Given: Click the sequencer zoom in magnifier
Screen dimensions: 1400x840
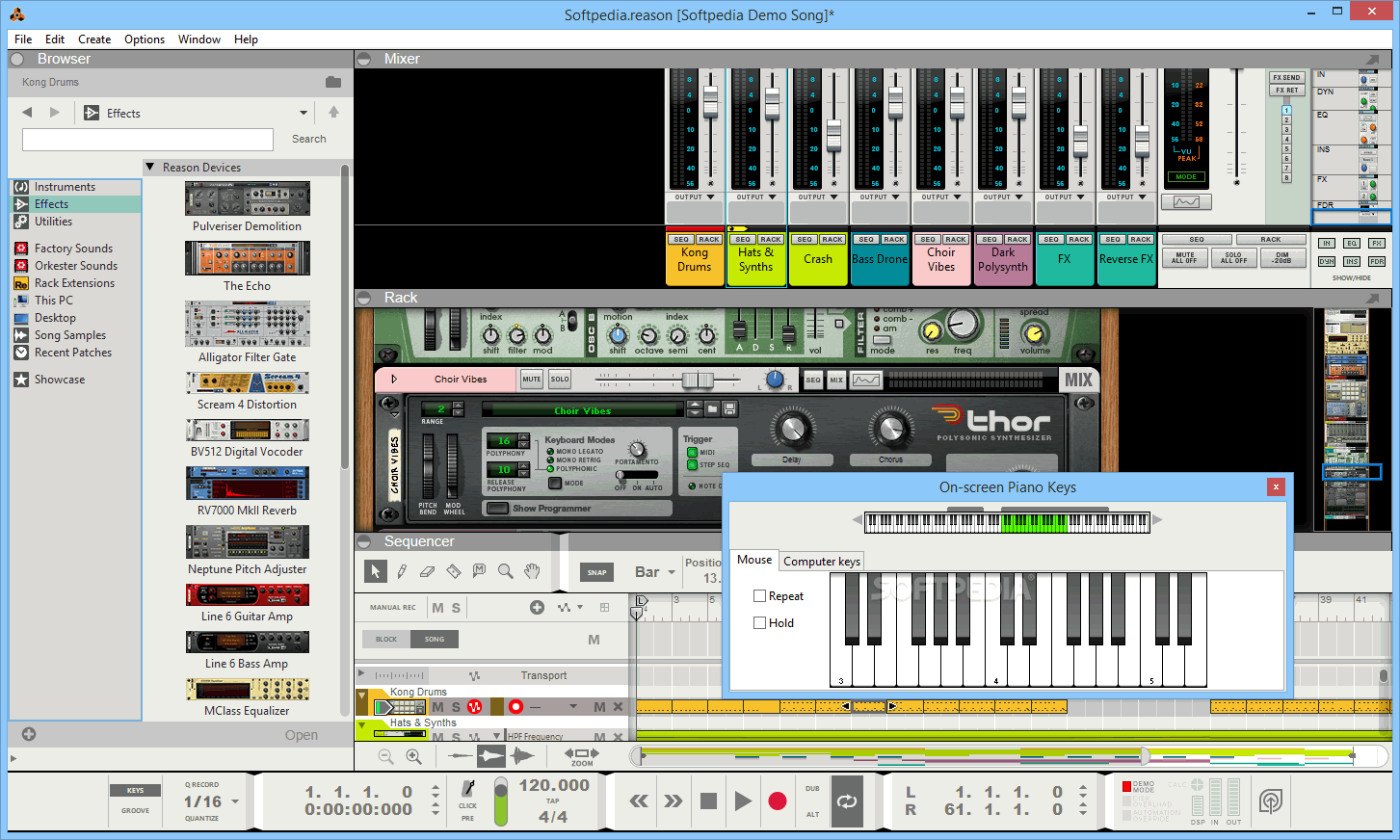Looking at the screenshot, I should click(x=414, y=757).
